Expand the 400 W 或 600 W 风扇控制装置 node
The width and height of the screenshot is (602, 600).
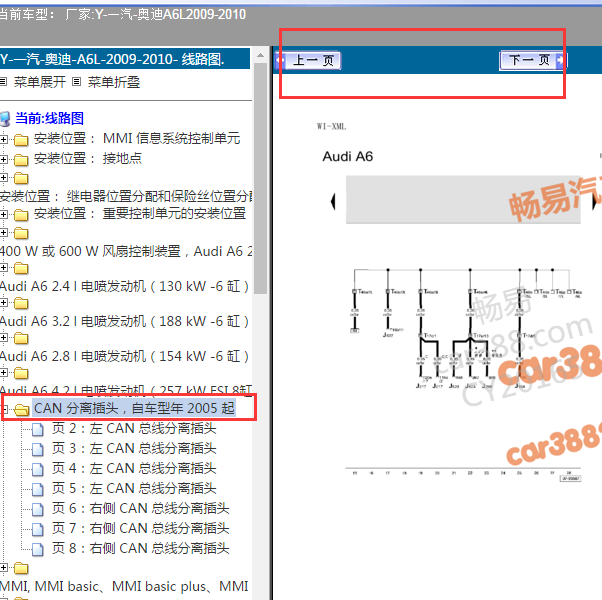pyautogui.click(x=3, y=232)
